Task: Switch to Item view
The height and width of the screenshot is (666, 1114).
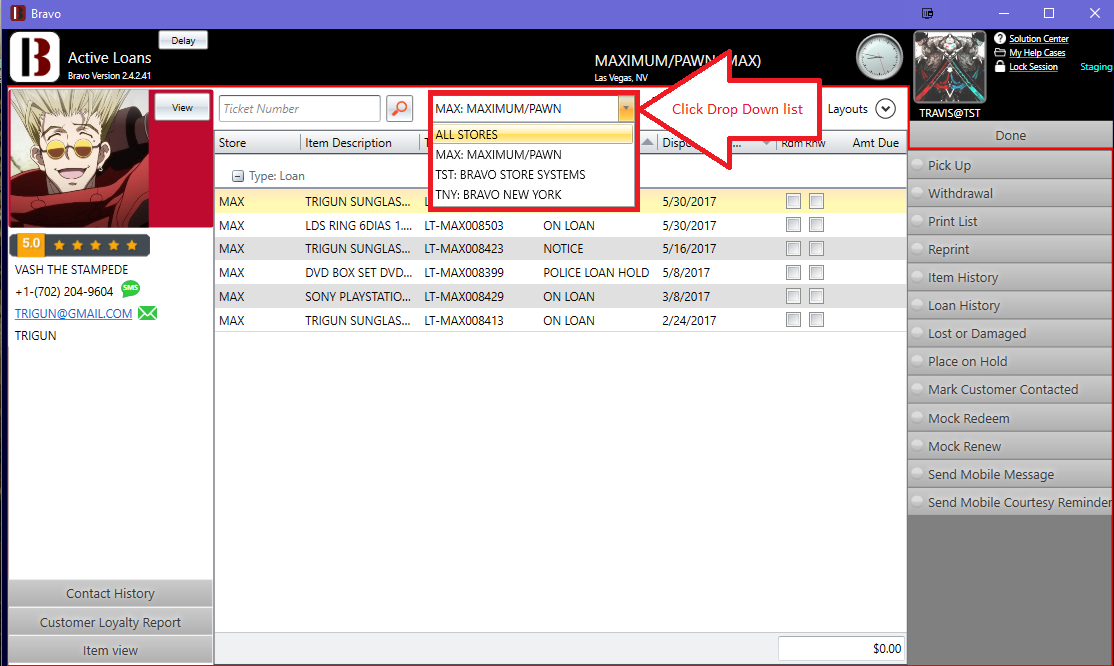Action: [x=110, y=650]
